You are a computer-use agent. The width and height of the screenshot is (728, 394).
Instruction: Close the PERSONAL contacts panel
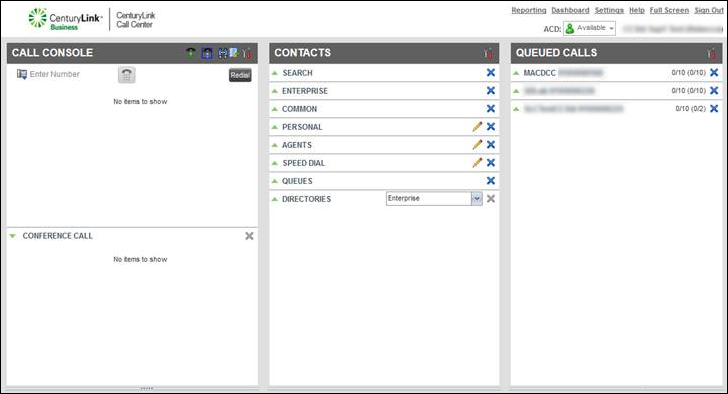[x=491, y=126]
